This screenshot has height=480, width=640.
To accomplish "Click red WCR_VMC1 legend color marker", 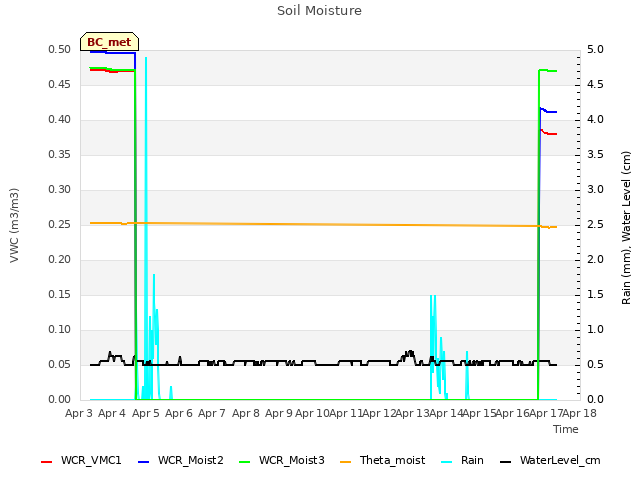I will 47,462.
